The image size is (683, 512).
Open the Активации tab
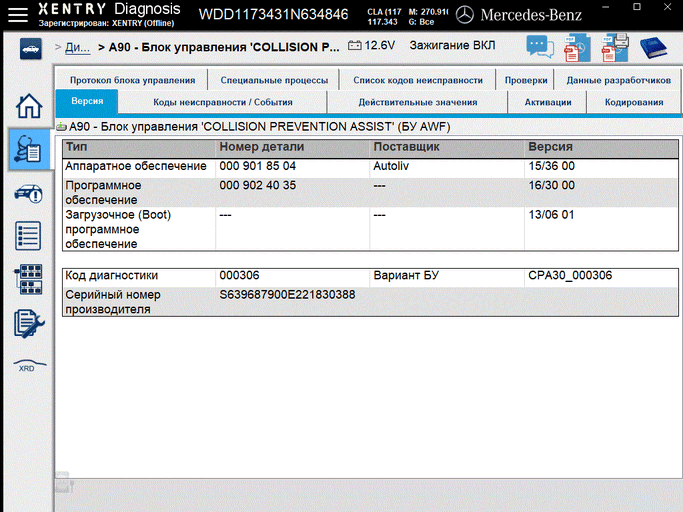point(548,102)
